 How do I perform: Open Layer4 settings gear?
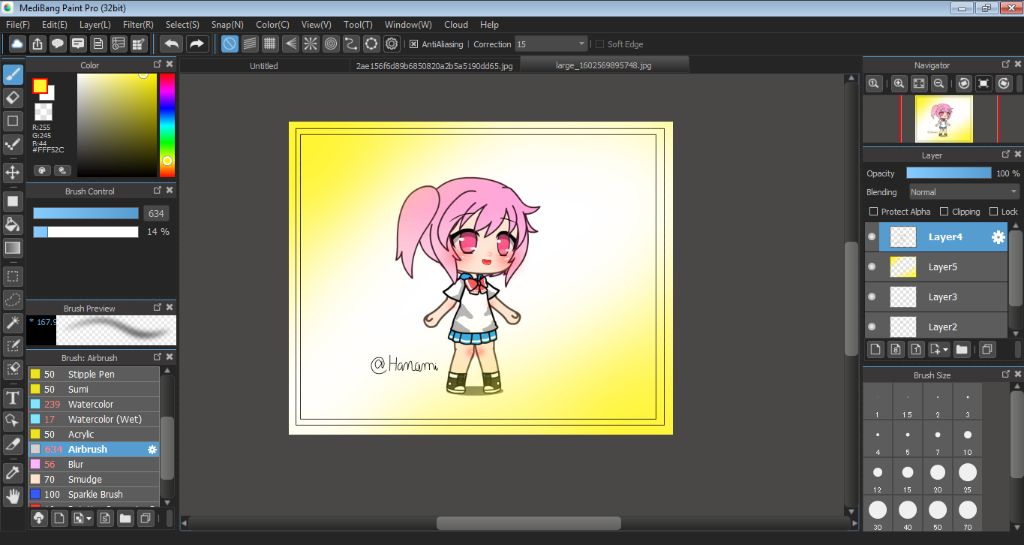tap(998, 237)
